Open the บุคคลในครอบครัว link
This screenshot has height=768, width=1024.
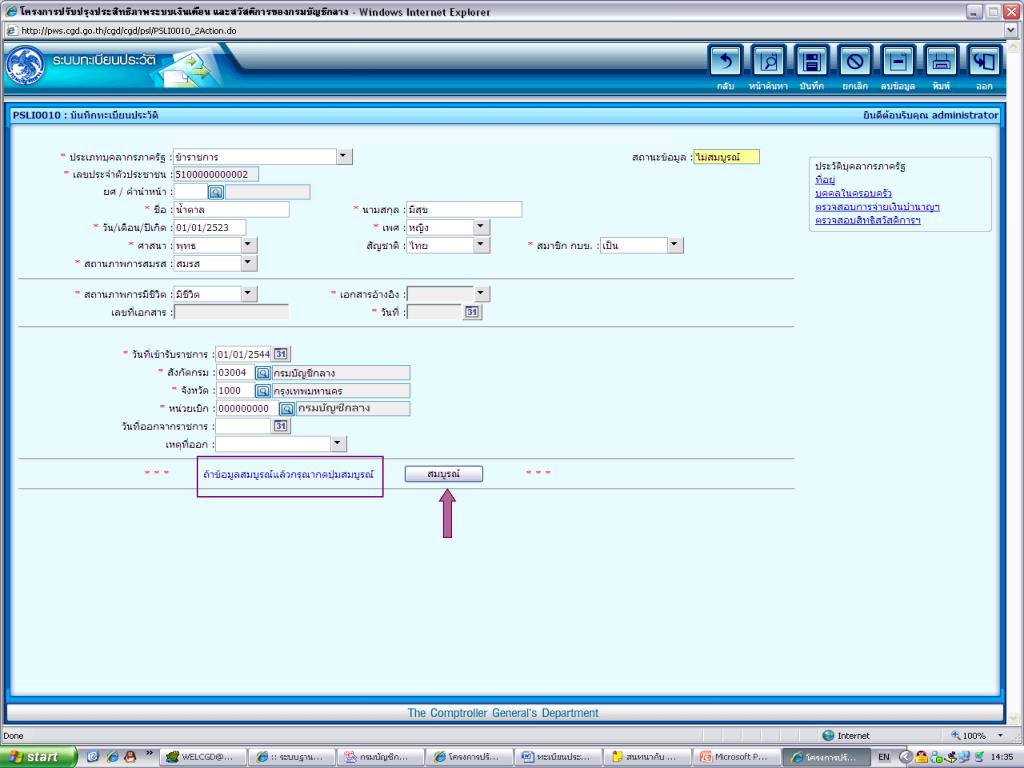point(853,193)
